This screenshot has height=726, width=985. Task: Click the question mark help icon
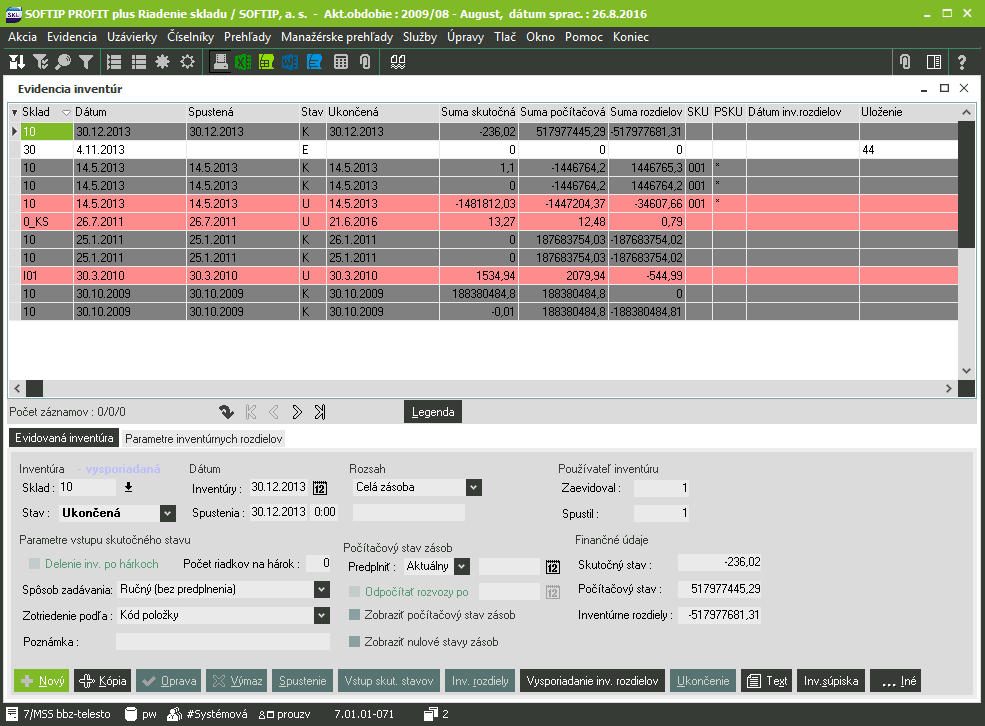point(962,62)
